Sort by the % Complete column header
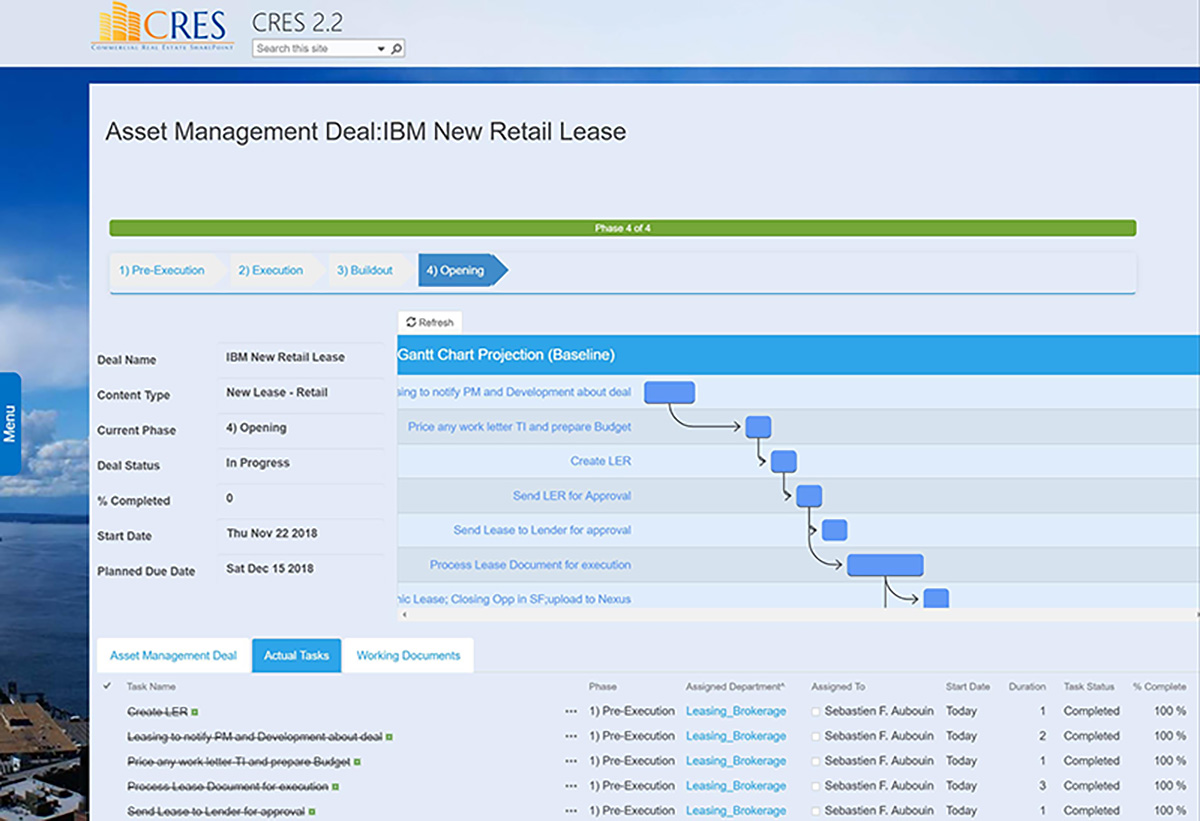 coord(1159,687)
